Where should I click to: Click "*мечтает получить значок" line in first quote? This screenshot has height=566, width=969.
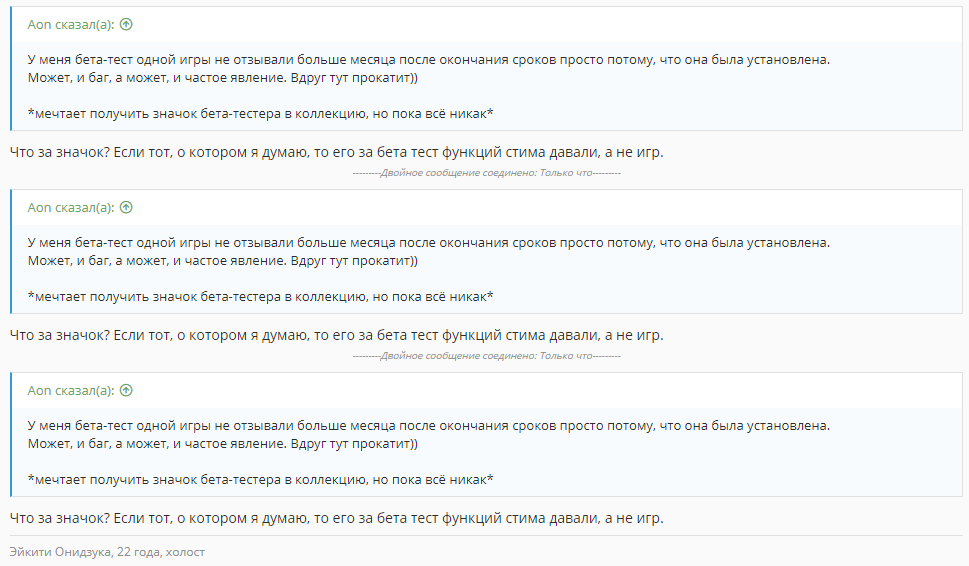tap(260, 114)
